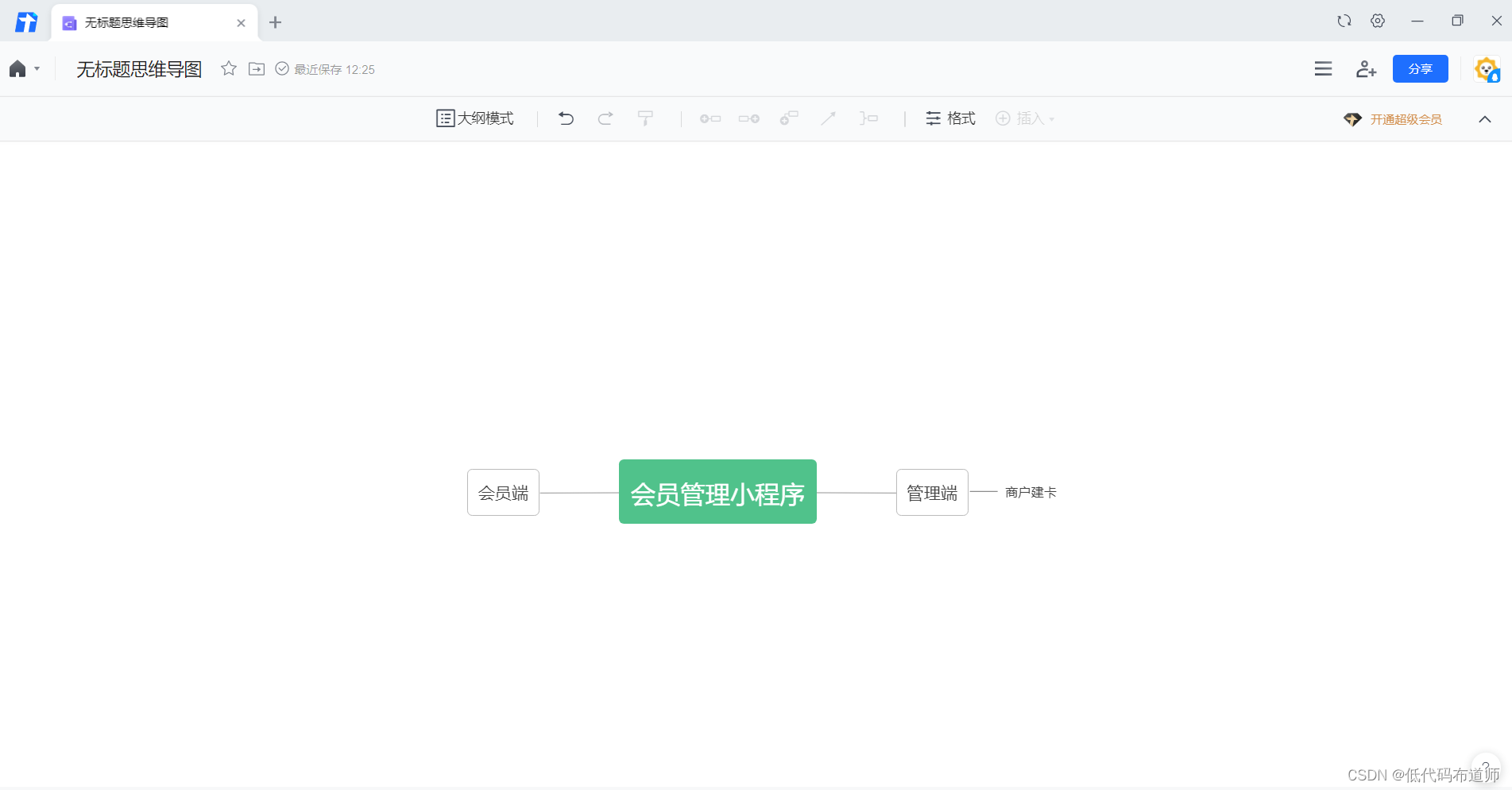Viewport: 1512px width, 790px height.
Task: Add a new tab with plus
Action: [x=276, y=22]
